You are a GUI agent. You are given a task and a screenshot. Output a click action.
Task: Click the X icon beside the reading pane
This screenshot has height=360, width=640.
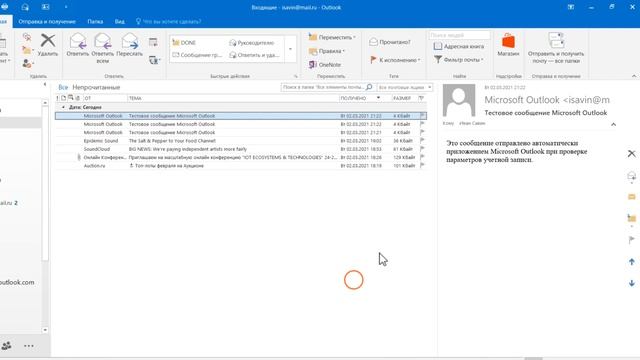coord(631,153)
